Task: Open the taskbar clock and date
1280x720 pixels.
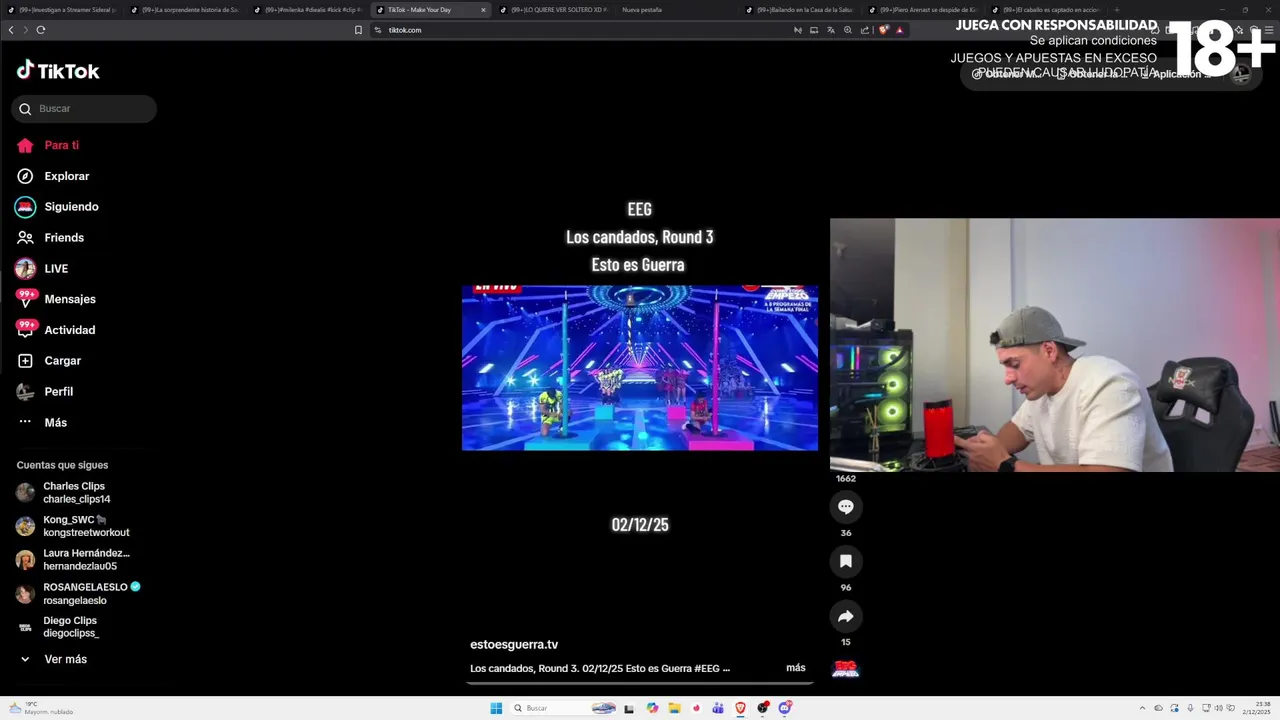Action: coord(1257,708)
